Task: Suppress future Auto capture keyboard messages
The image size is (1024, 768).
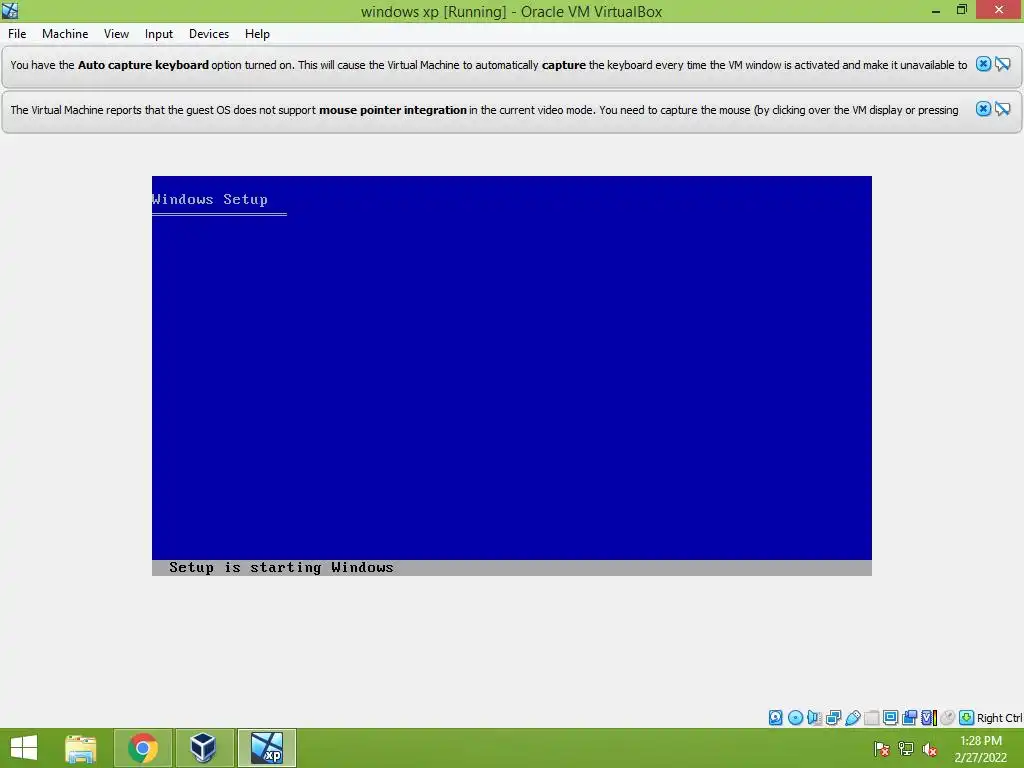Action: (1003, 64)
